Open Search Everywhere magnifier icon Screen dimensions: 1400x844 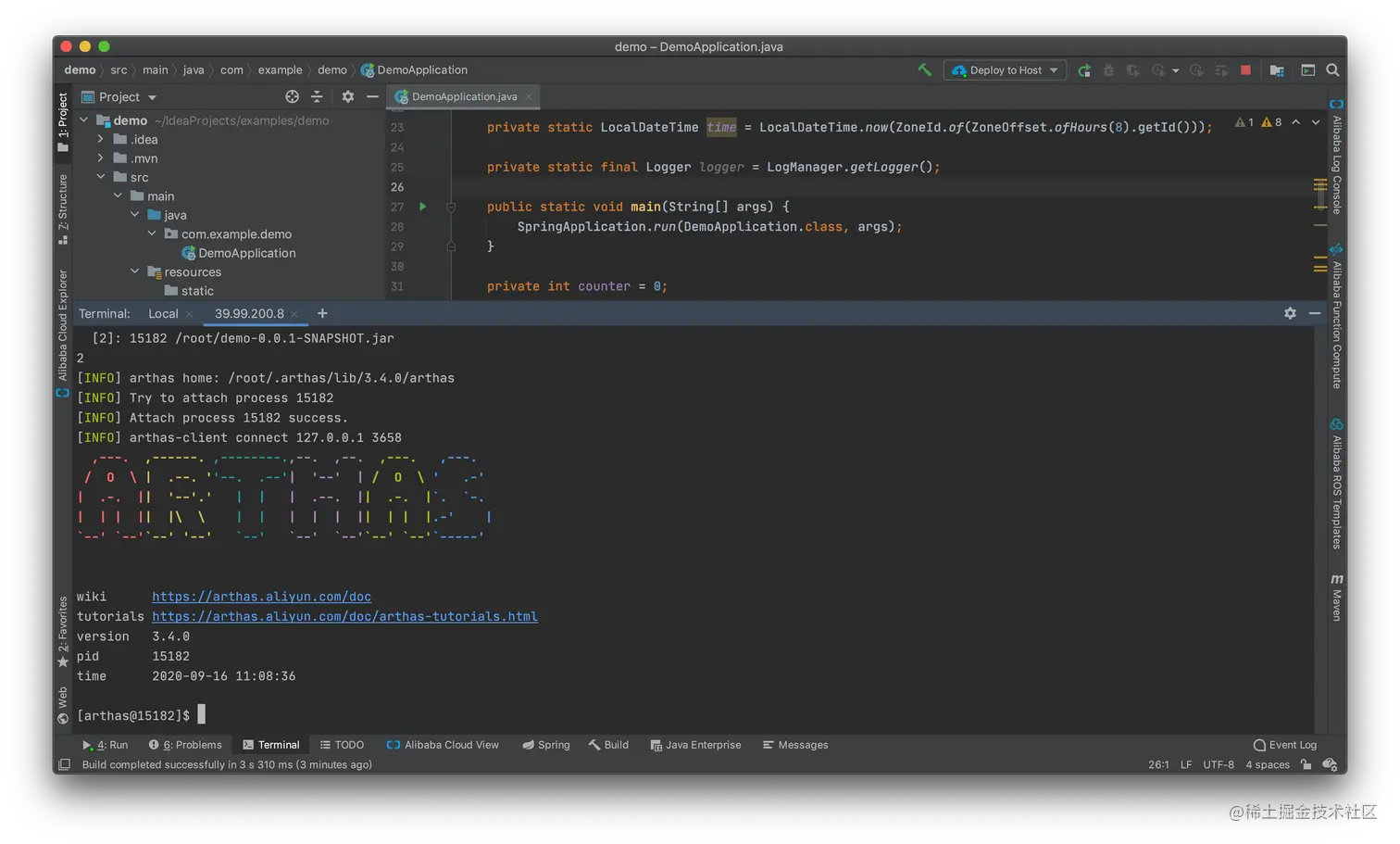pos(1332,69)
